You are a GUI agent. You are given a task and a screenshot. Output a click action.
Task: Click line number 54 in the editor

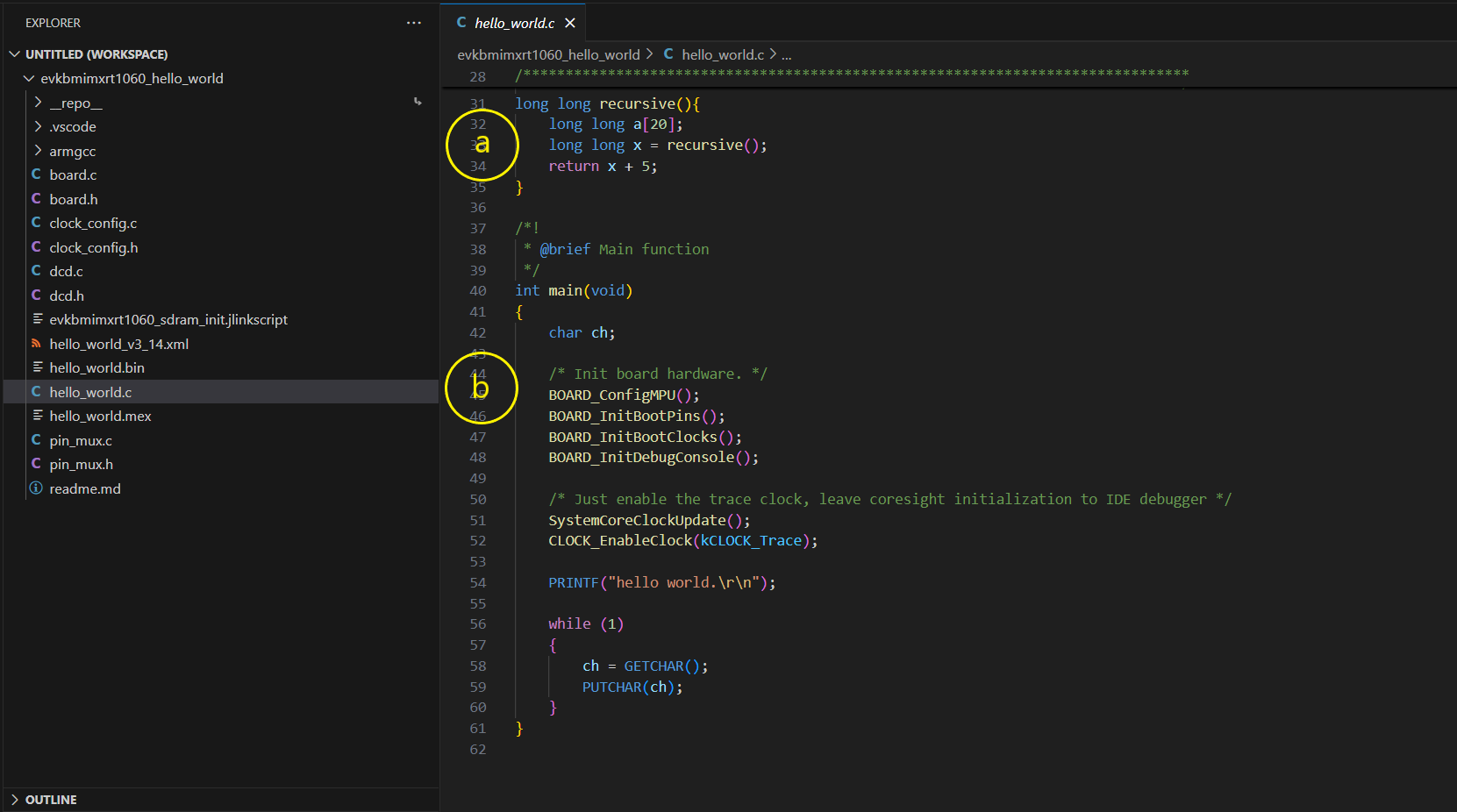point(478,582)
